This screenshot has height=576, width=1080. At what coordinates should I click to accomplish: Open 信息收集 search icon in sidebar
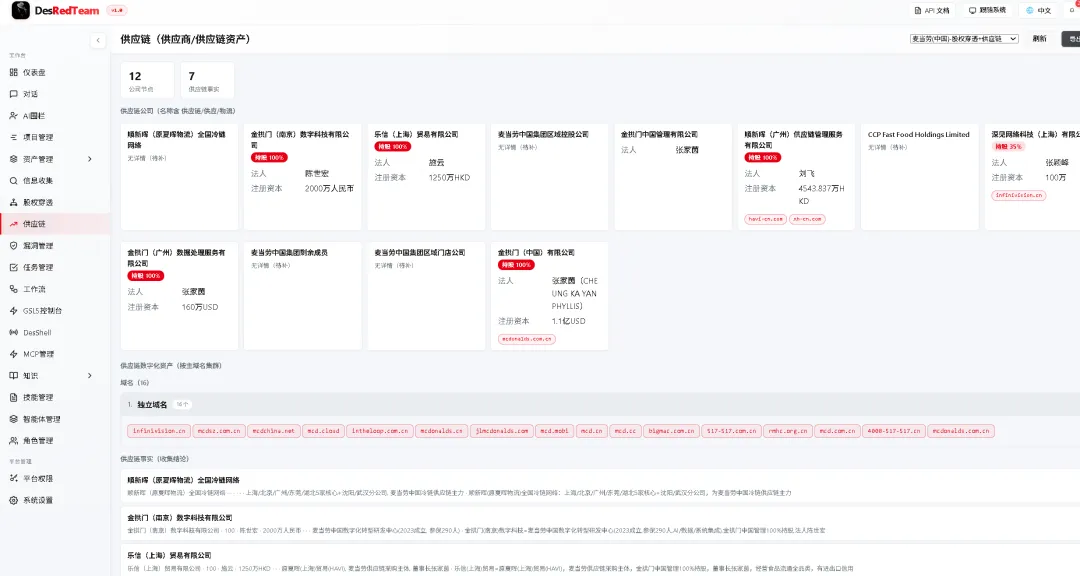14,181
